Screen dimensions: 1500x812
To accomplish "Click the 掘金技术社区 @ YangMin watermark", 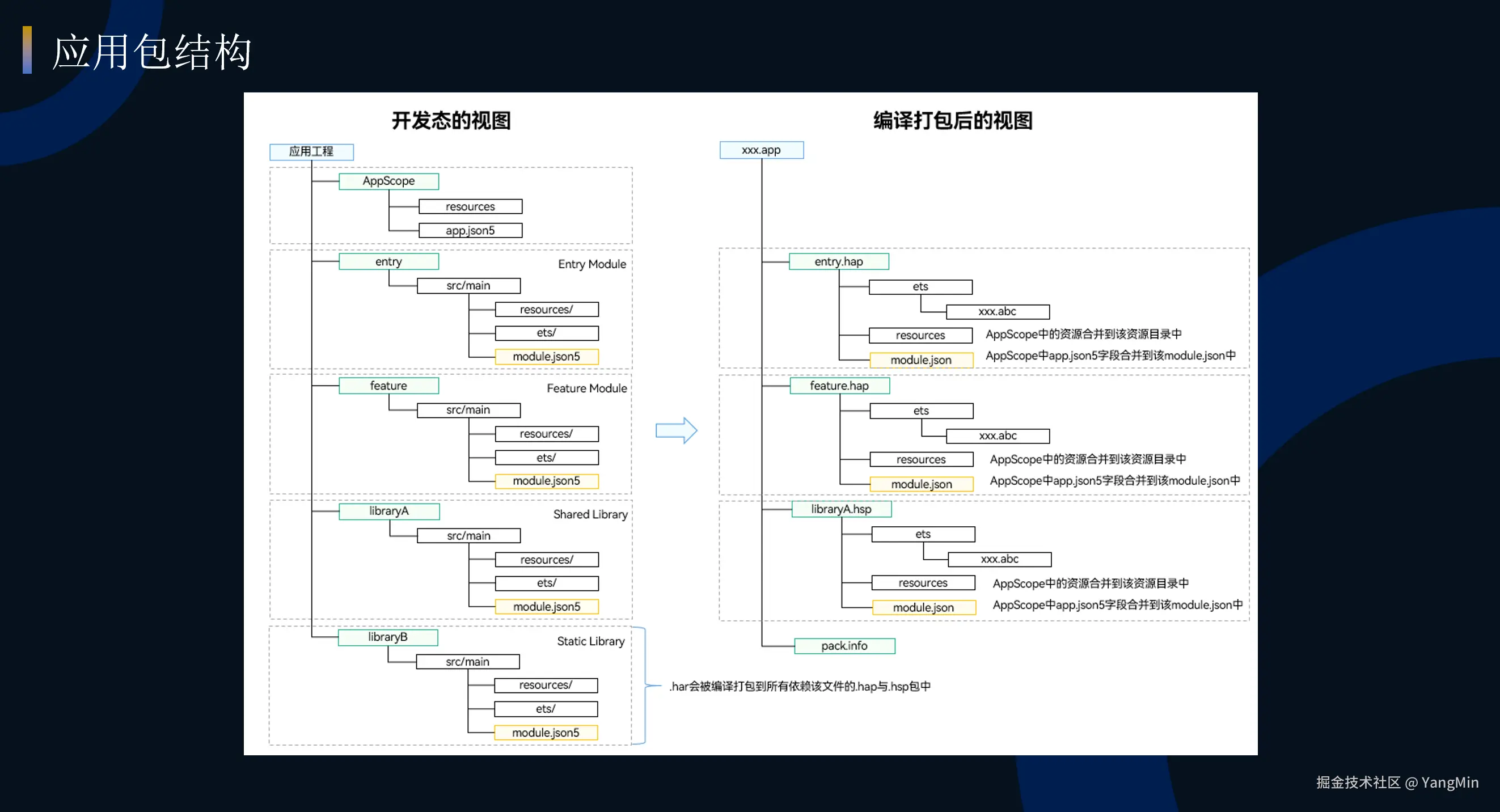I will pos(1396,783).
